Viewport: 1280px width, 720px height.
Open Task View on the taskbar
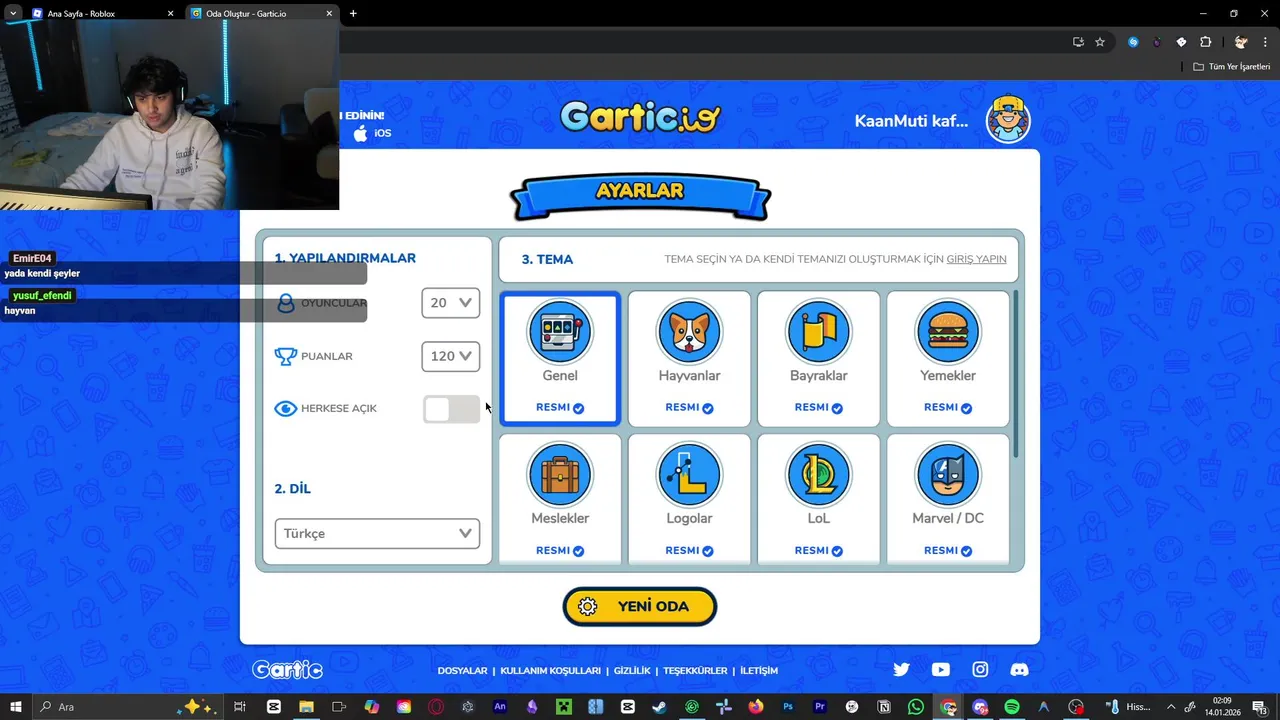tap(240, 707)
